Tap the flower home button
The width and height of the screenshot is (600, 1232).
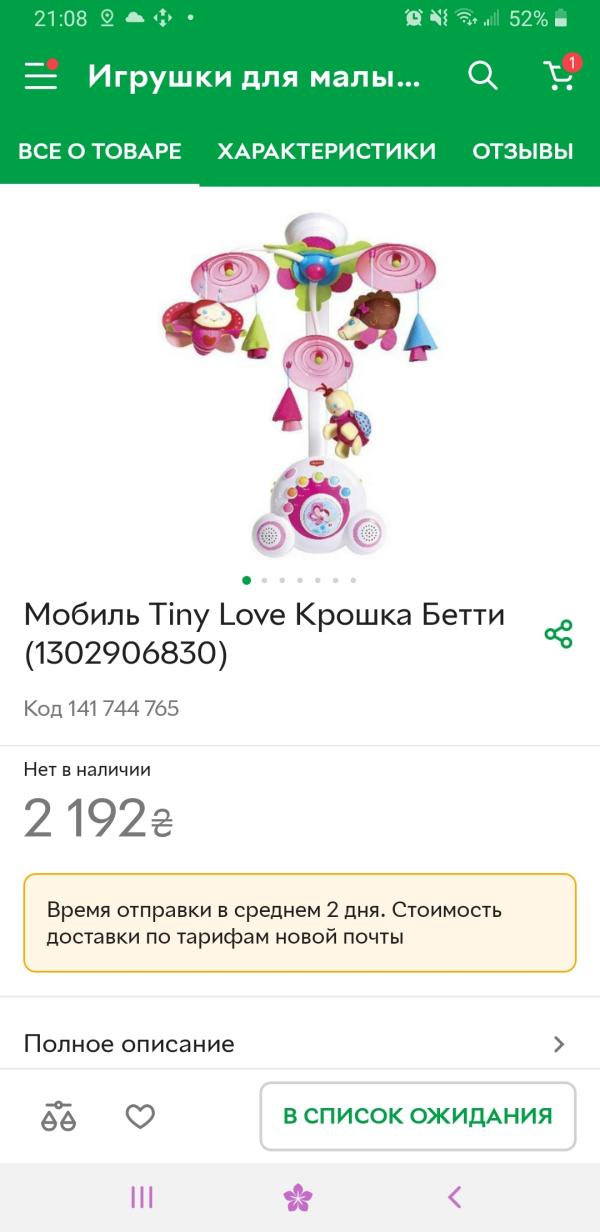(x=298, y=1197)
